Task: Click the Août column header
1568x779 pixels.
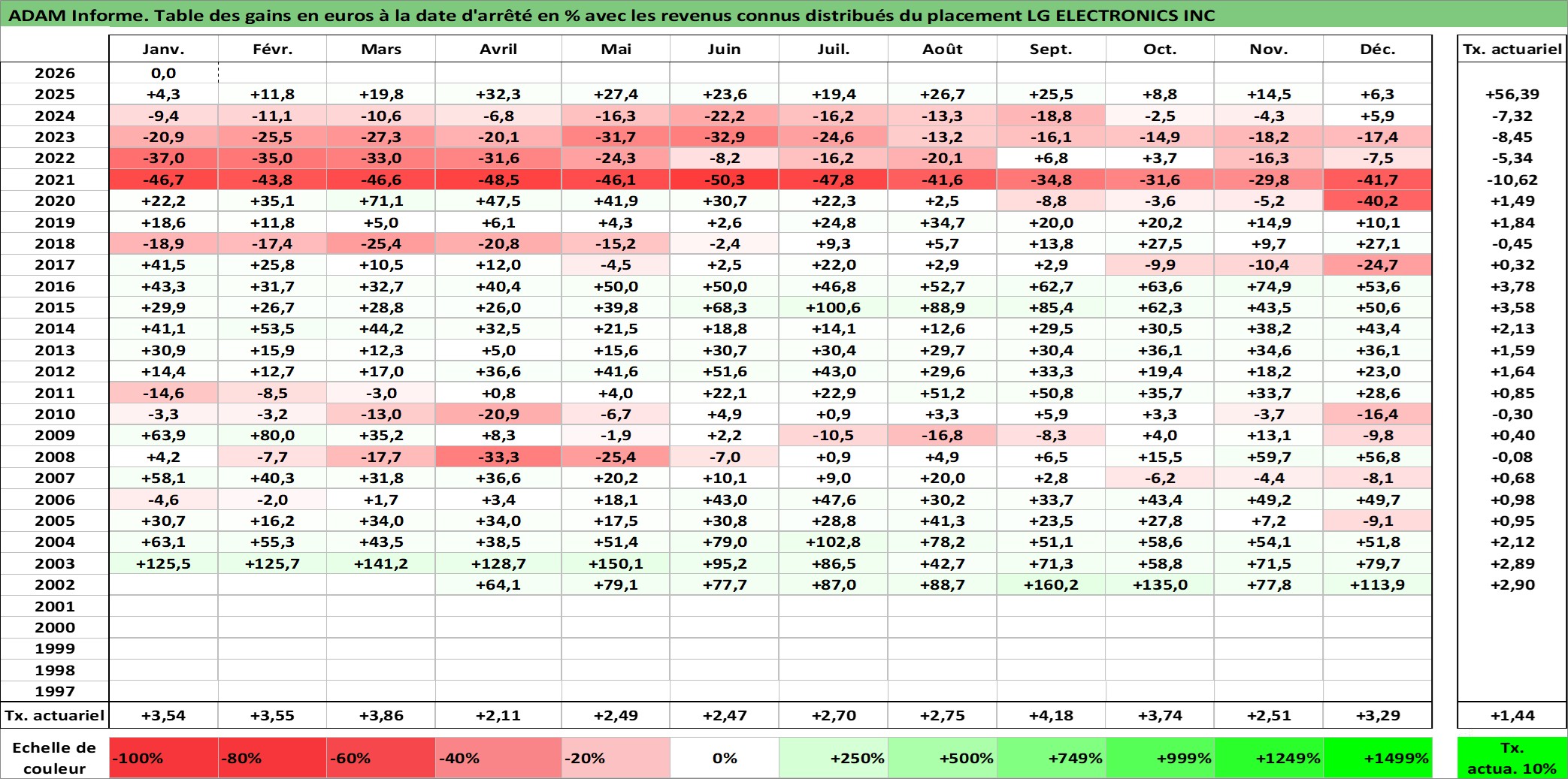Action: point(943,49)
